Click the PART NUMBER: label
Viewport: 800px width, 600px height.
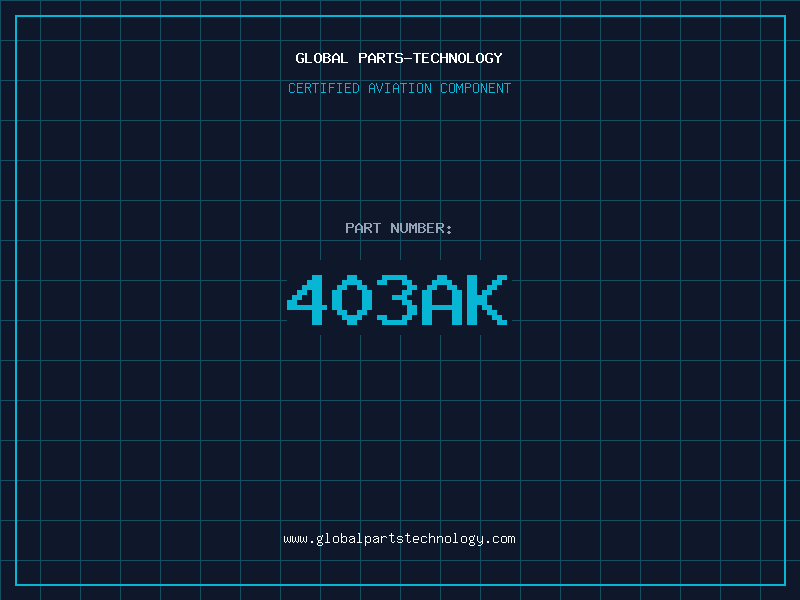398,228
